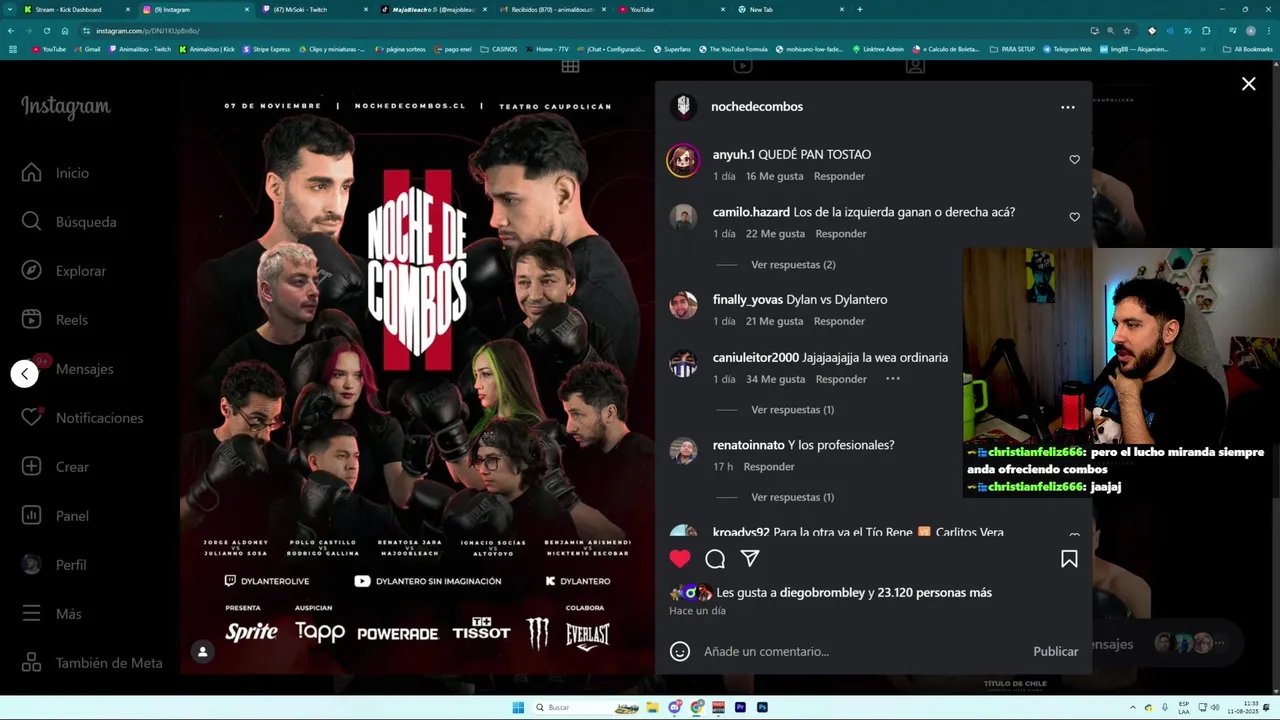Open the CASINOS bookmarks folder

tap(499, 49)
